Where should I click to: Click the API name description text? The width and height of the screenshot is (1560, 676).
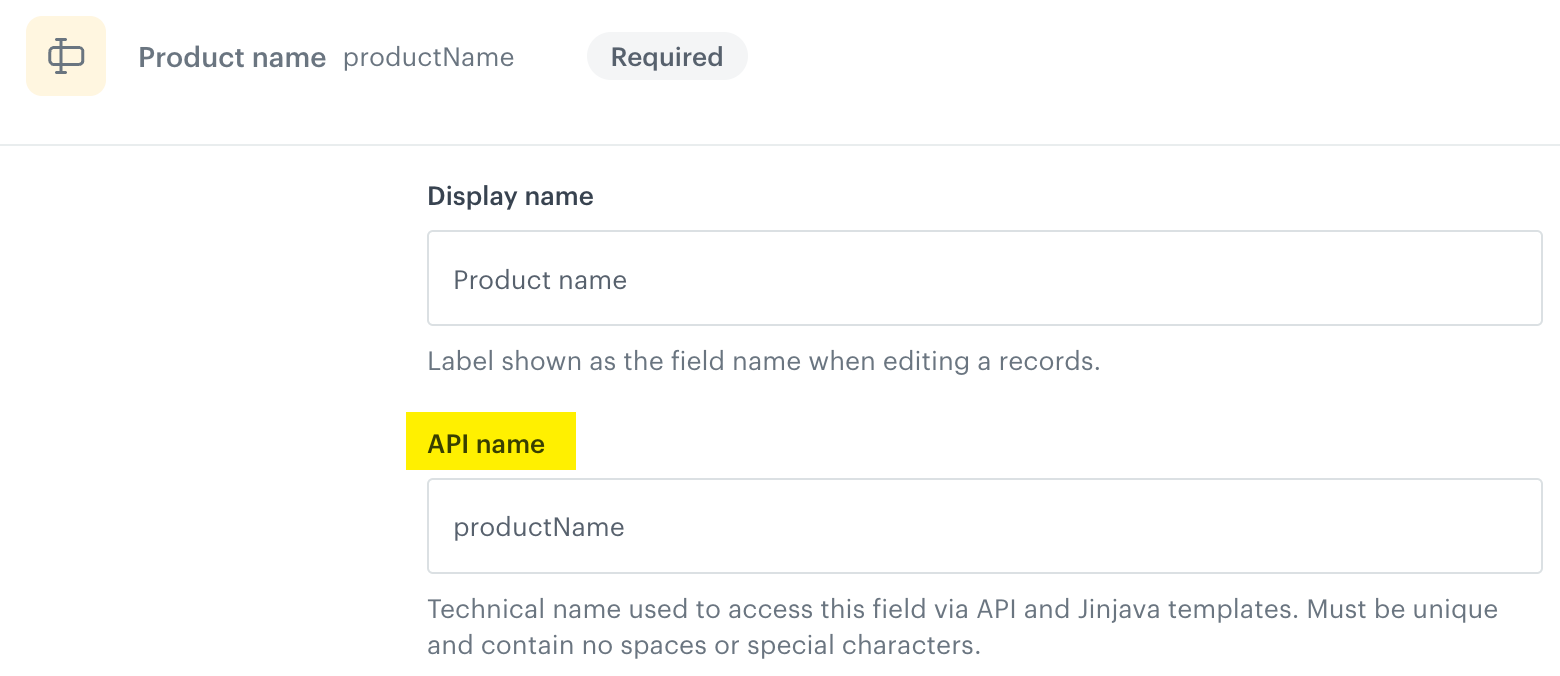(962, 626)
